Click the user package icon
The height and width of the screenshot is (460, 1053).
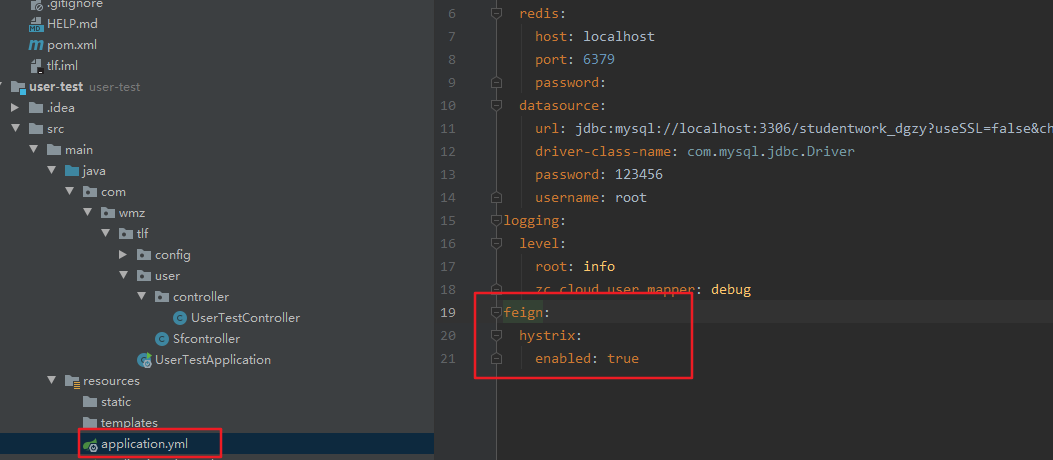[144, 276]
